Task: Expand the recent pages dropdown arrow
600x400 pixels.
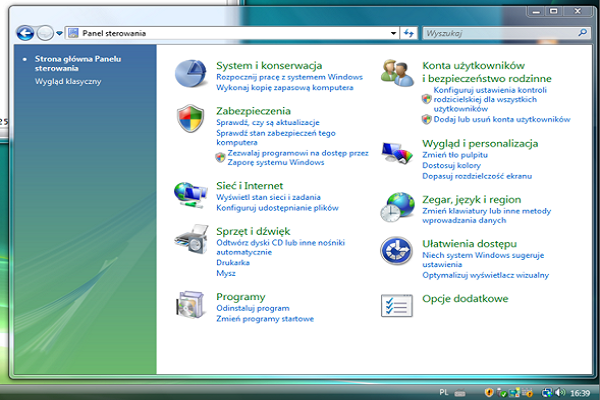Action: pyautogui.click(x=59, y=33)
